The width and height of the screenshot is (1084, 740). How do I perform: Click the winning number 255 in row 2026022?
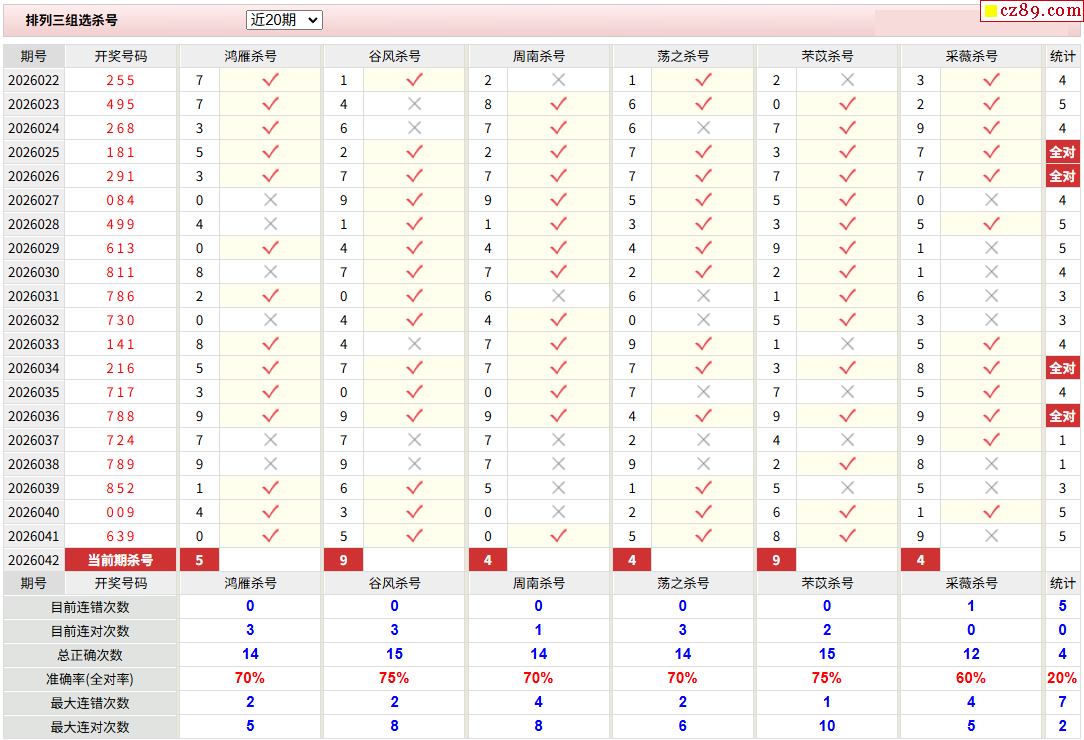point(121,80)
